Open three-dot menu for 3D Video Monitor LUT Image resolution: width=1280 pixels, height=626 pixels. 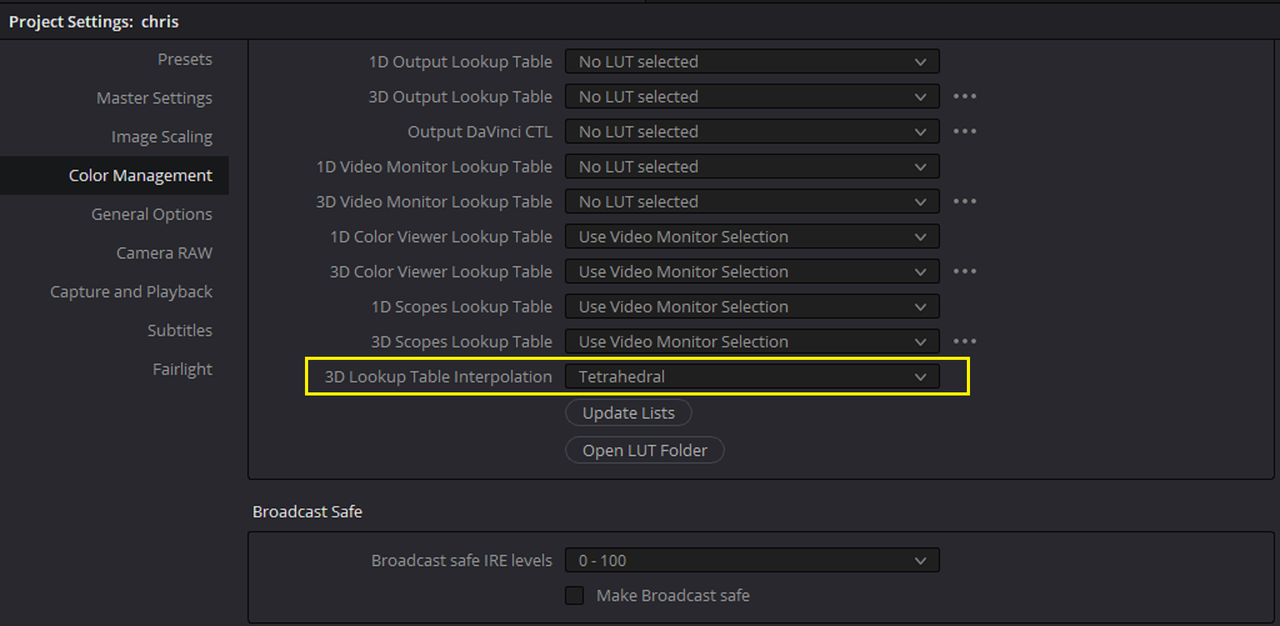coord(964,202)
